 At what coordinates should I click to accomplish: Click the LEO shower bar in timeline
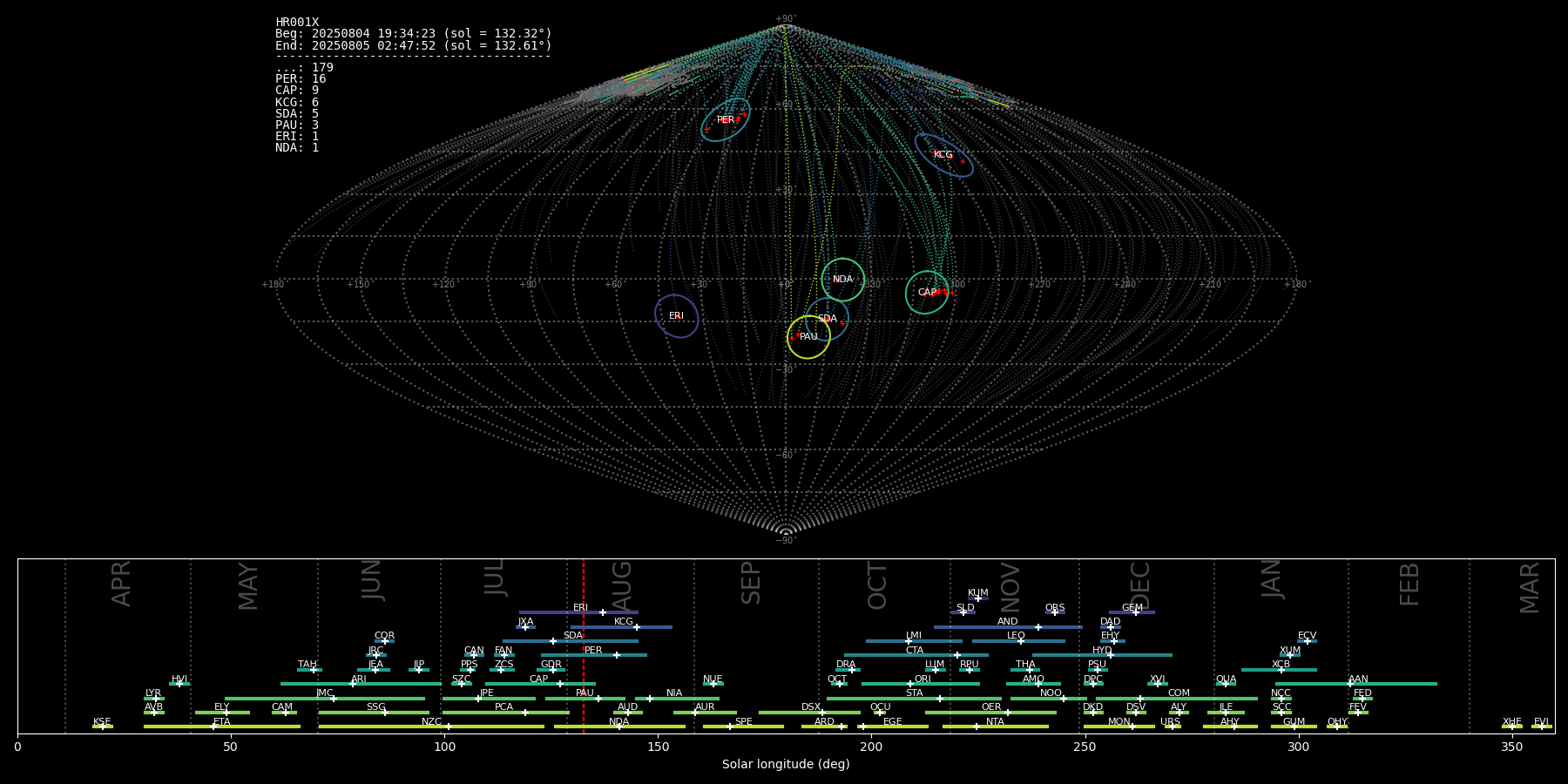click(x=1018, y=641)
